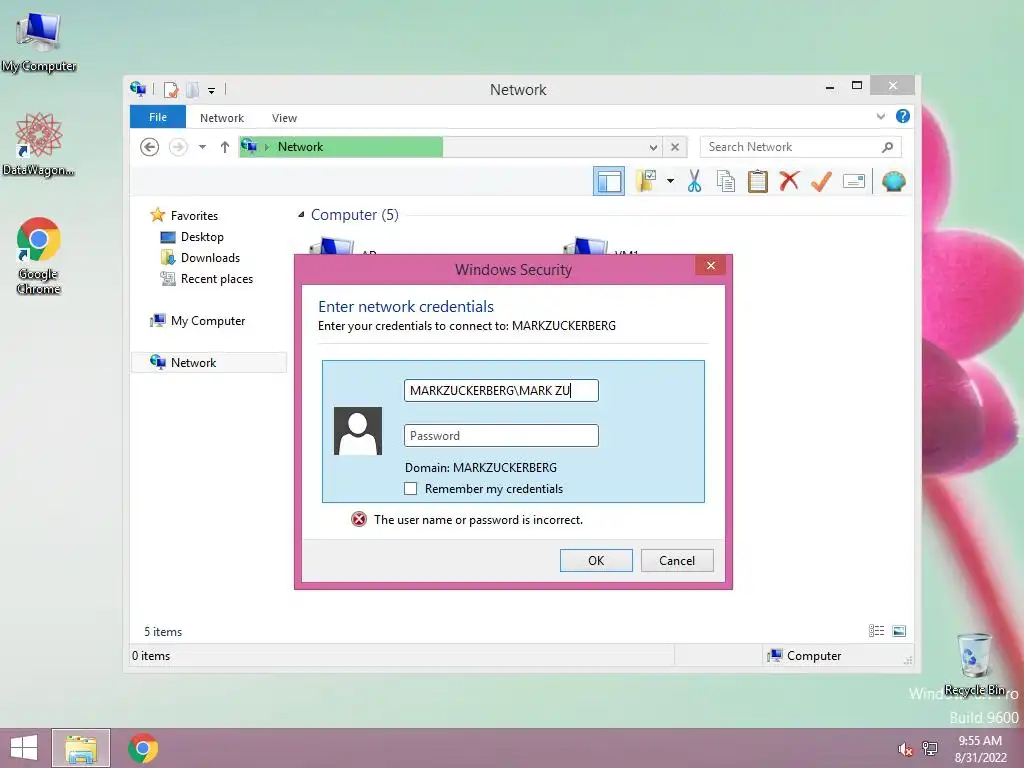The width and height of the screenshot is (1024, 768).
Task: Toggle the navigation pane layout icon
Action: click(x=609, y=181)
